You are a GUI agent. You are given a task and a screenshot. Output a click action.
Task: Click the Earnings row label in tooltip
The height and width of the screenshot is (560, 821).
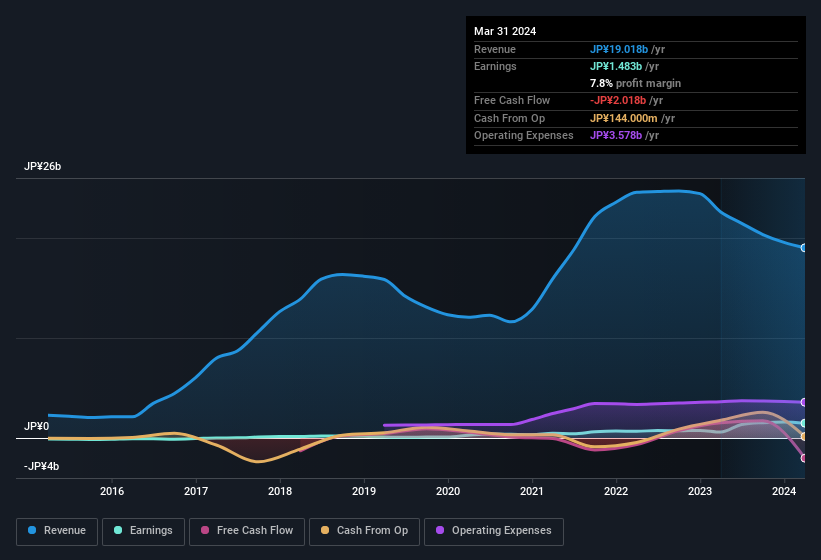point(495,66)
